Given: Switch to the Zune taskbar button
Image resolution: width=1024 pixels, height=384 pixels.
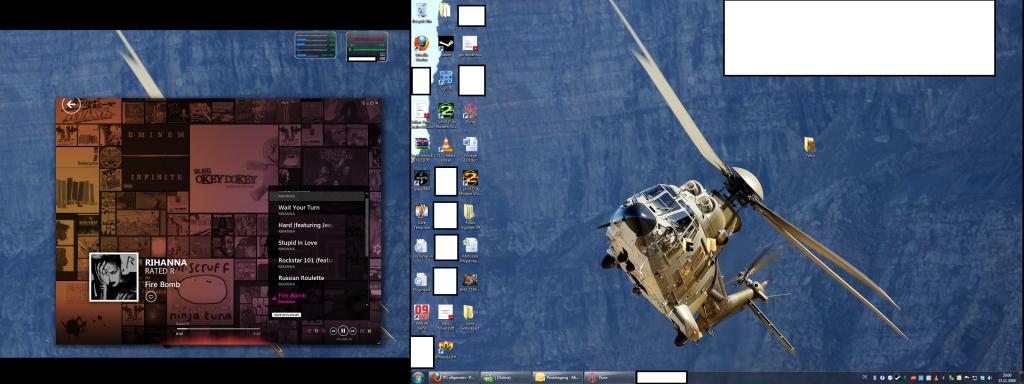Looking at the screenshot, I should pos(609,377).
